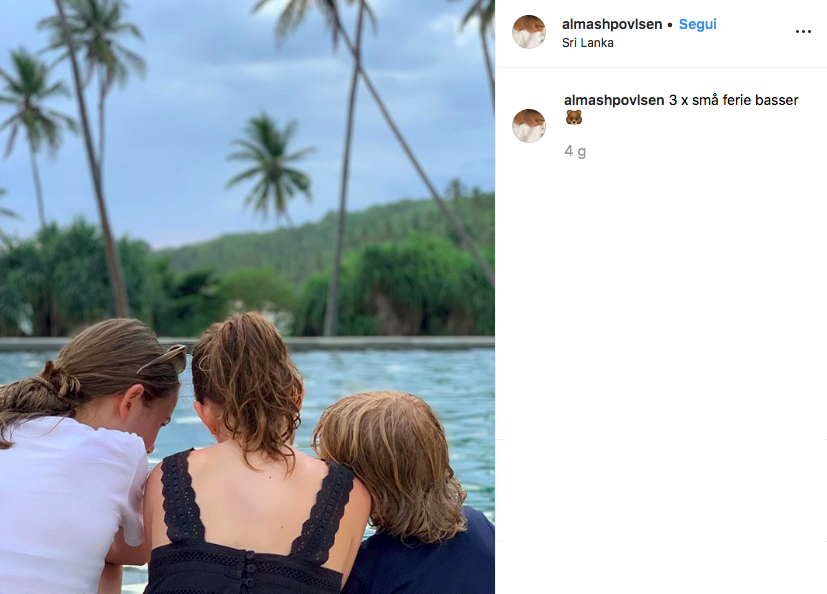Open the Sri Lanka location page
The width and height of the screenshot is (827, 594).
click(x=588, y=43)
